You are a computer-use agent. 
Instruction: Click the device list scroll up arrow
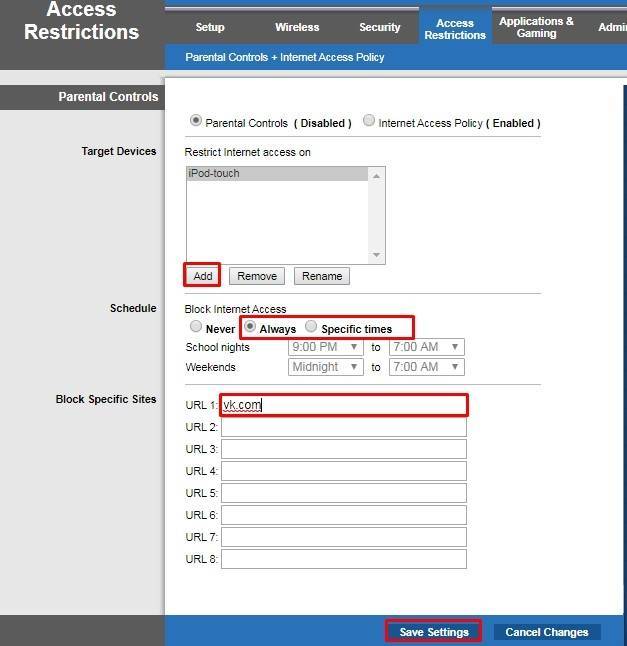(x=376, y=176)
